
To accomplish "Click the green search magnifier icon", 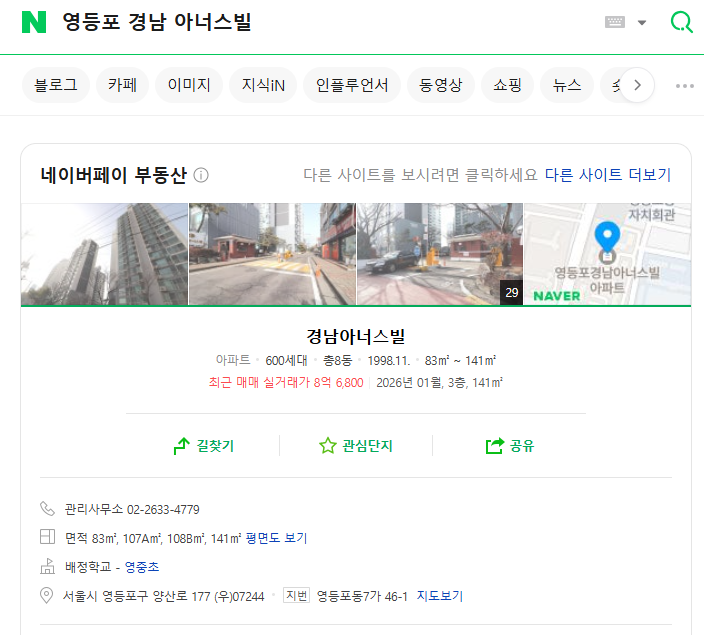I will [682, 22].
